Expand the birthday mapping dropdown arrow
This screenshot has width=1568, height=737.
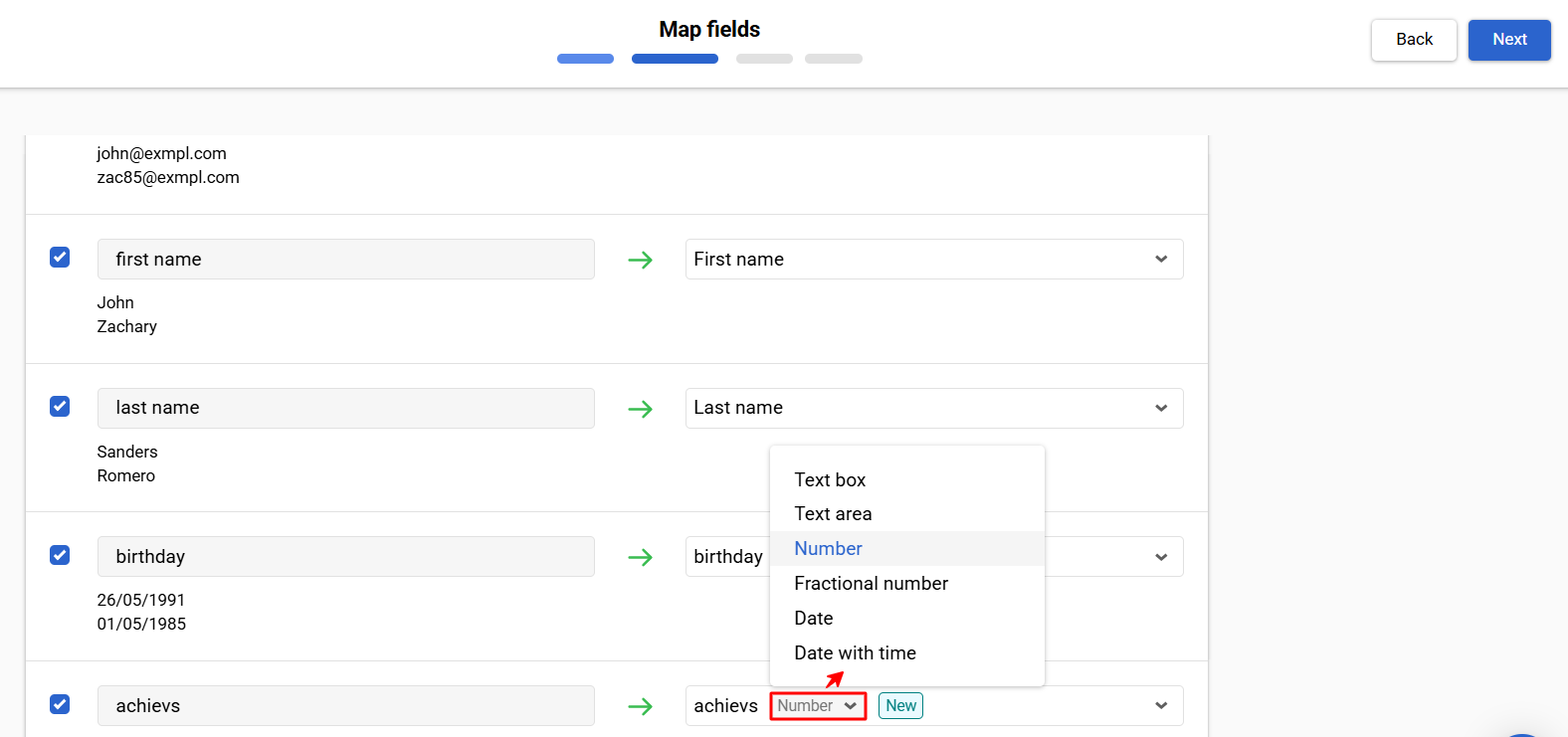(x=1161, y=557)
